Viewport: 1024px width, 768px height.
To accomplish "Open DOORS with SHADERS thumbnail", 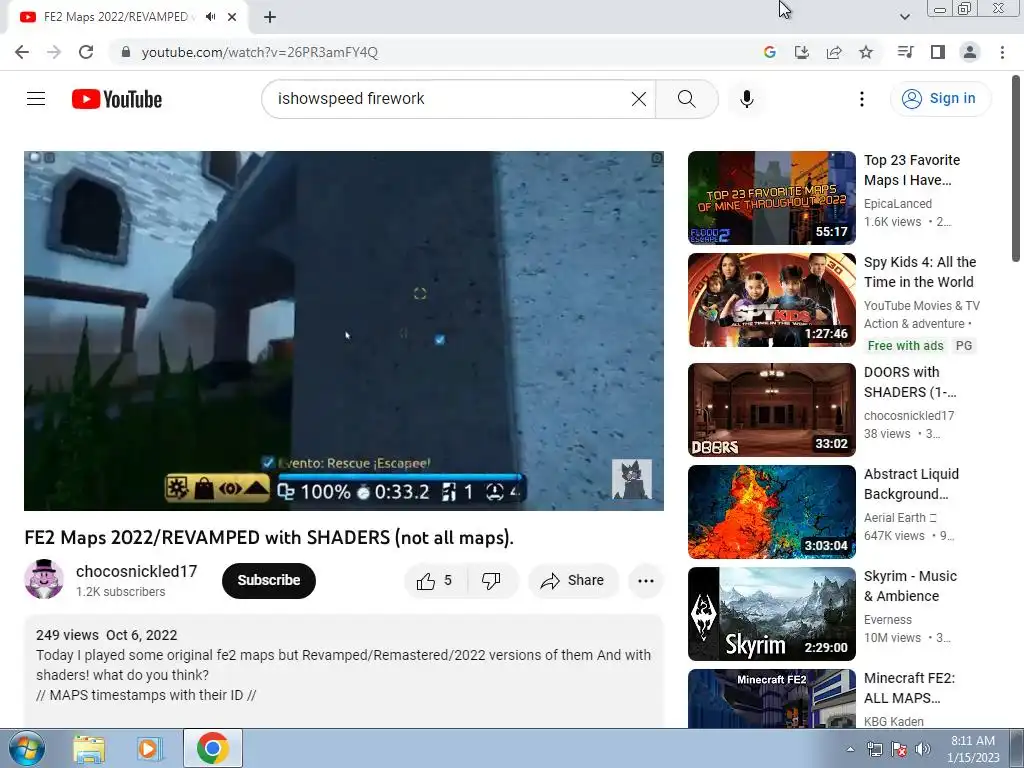I will [771, 409].
